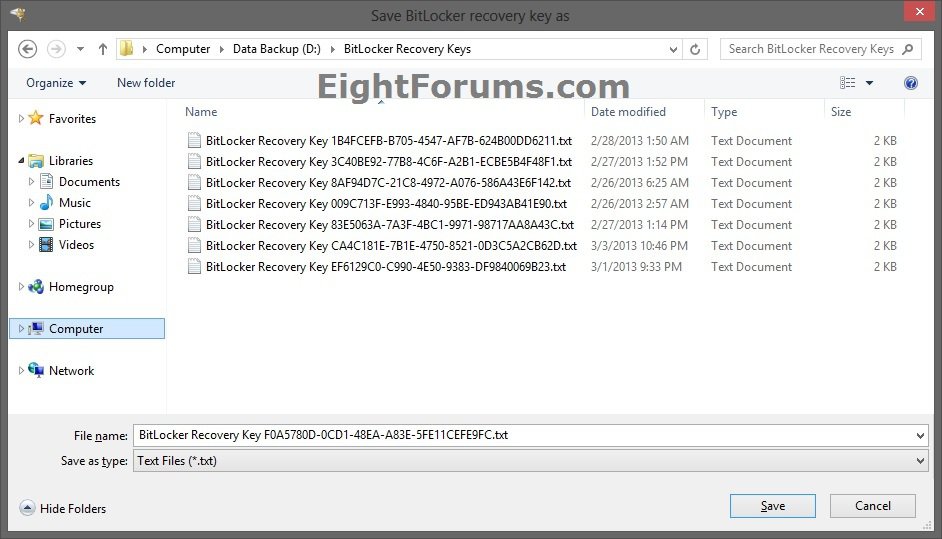Toggle Hide Folders at bottom left
Screen dimensions: 942x539
pos(63,509)
